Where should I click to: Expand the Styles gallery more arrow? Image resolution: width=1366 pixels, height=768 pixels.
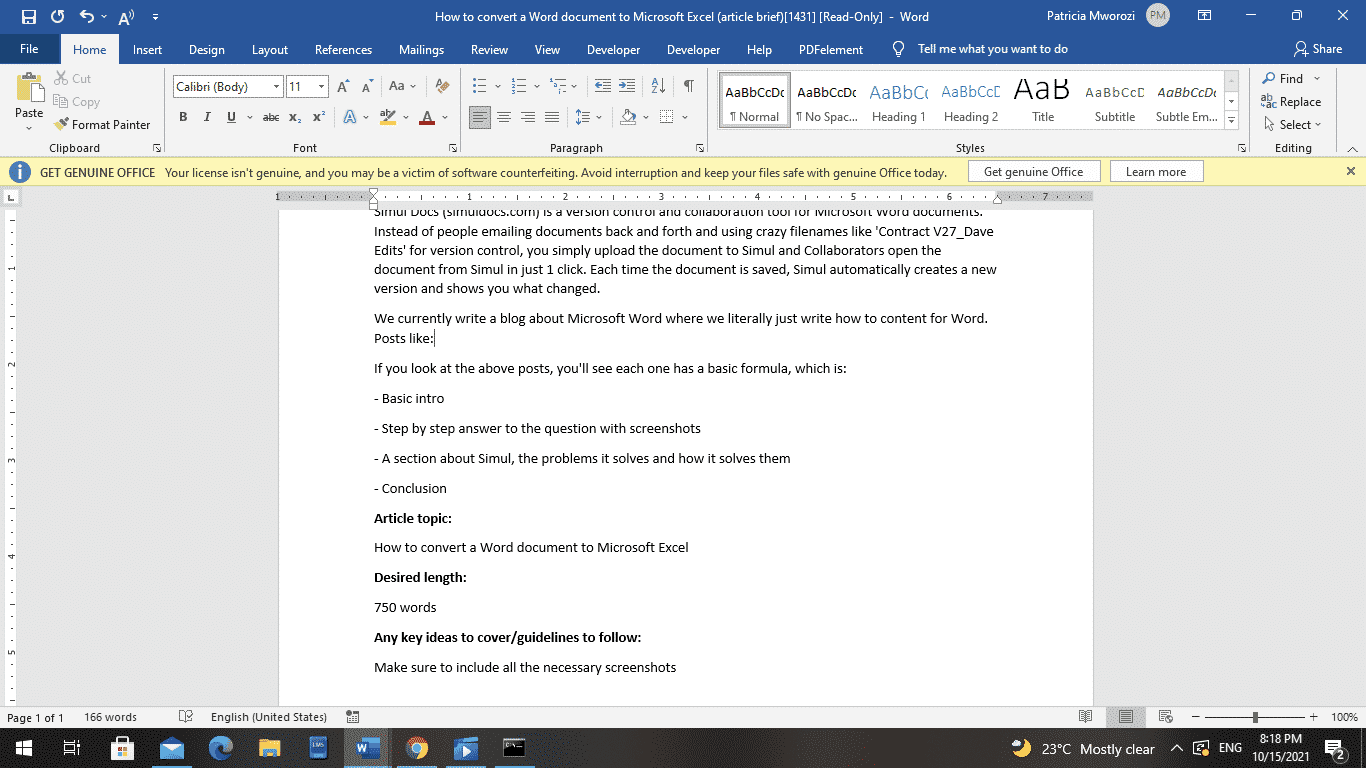click(1232, 121)
